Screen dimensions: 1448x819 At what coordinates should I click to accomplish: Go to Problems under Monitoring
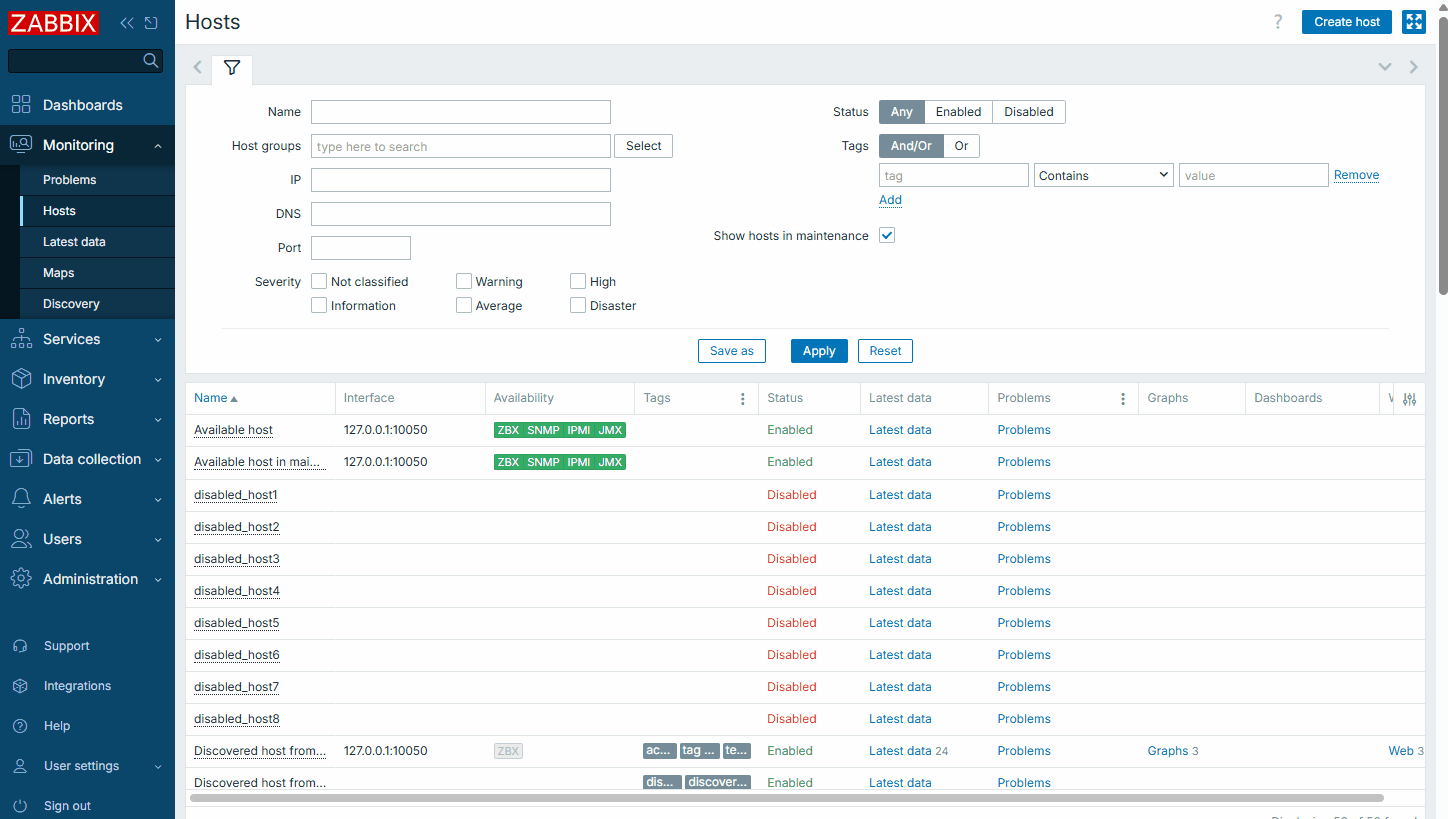point(69,180)
